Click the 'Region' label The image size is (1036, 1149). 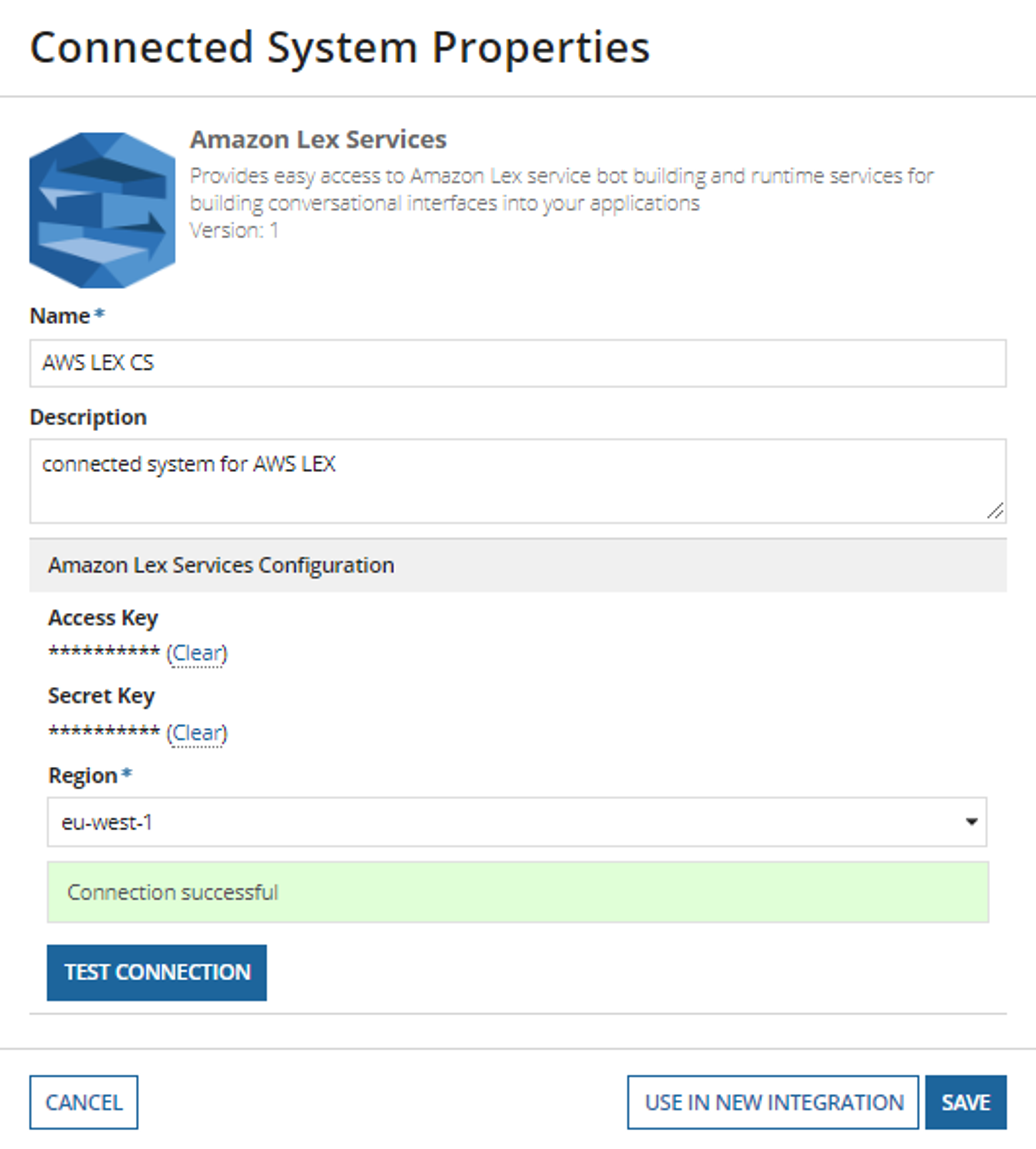pos(83,776)
